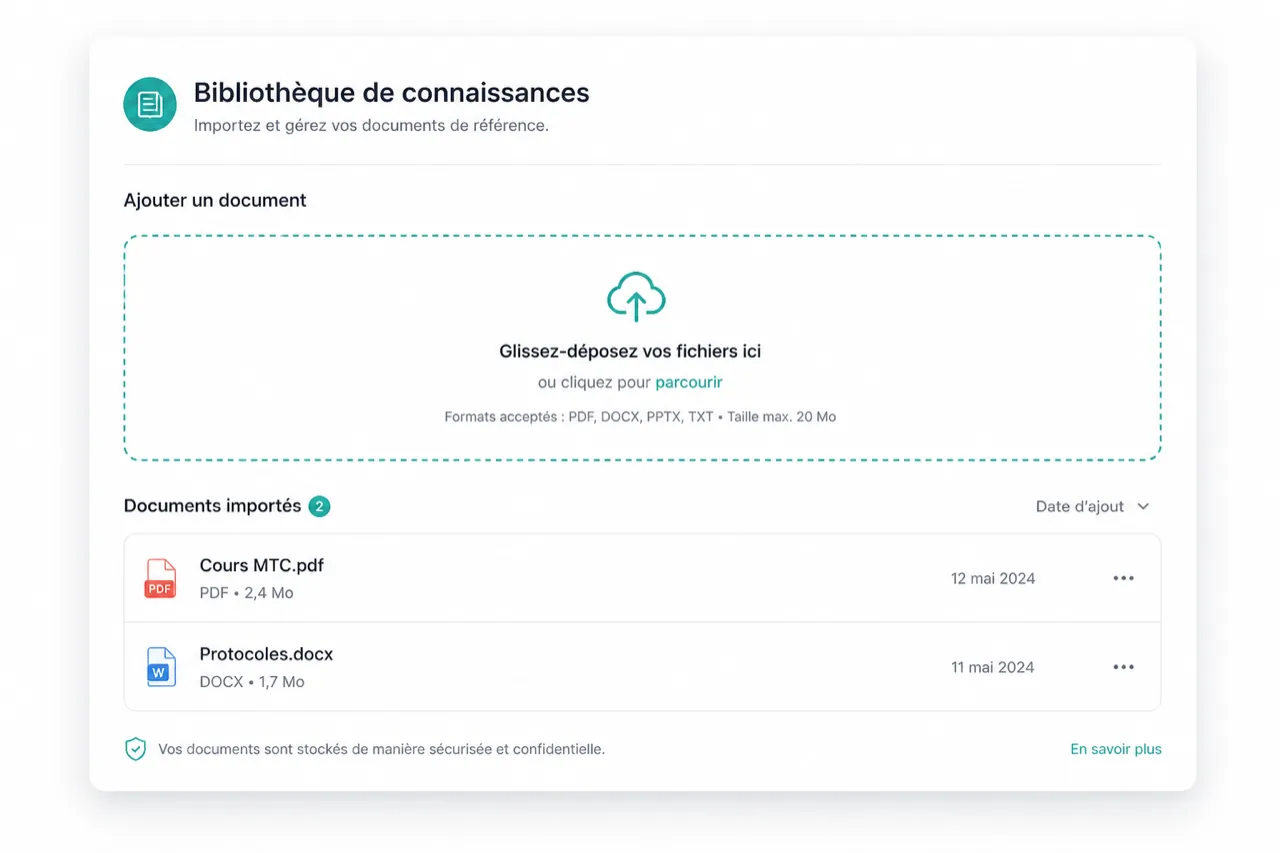Screen dimensions: 1280x853
Task: Open more options for Cours MTC.pdf
Action: (x=1124, y=578)
